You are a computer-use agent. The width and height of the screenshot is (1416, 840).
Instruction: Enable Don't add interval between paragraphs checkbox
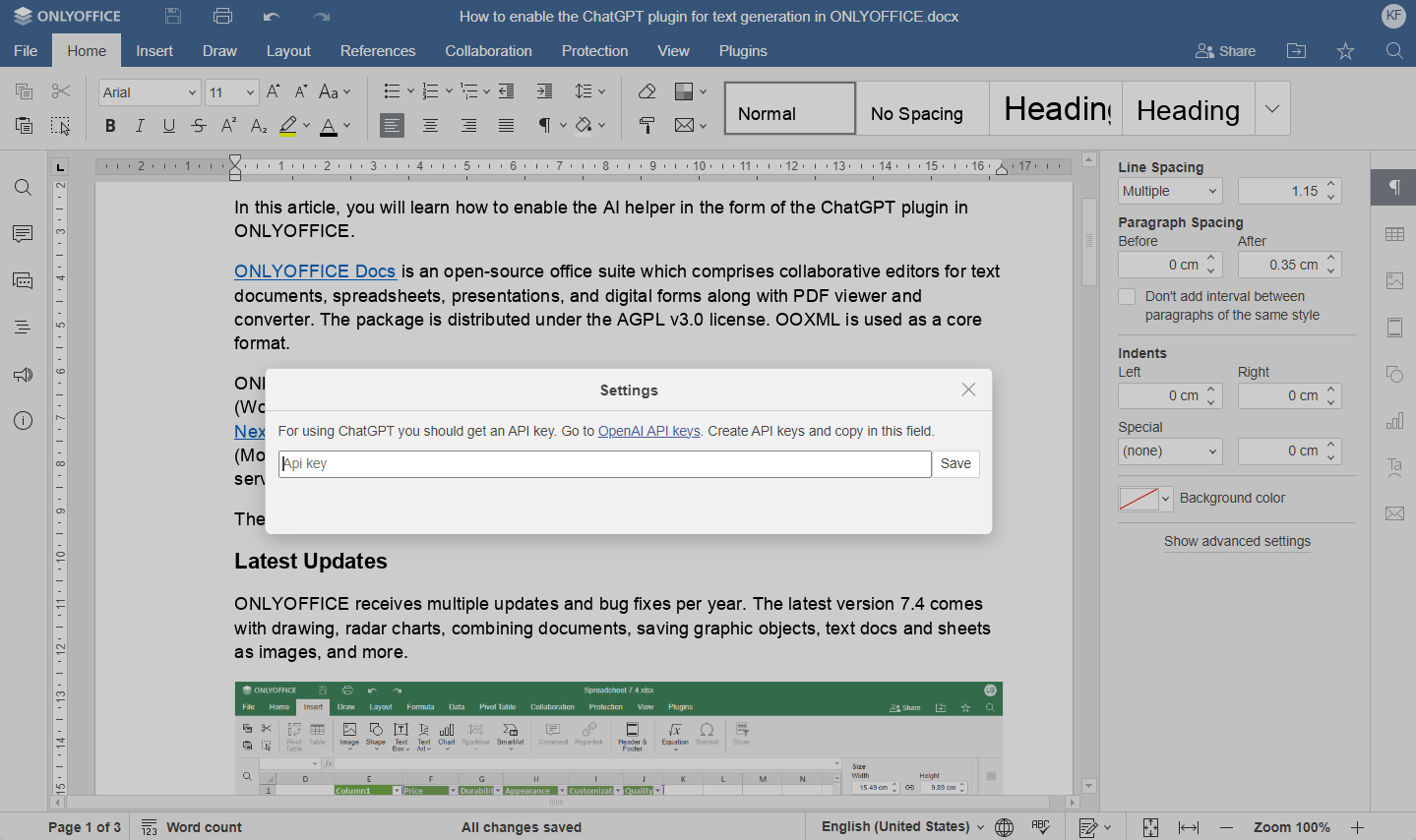point(1127,296)
